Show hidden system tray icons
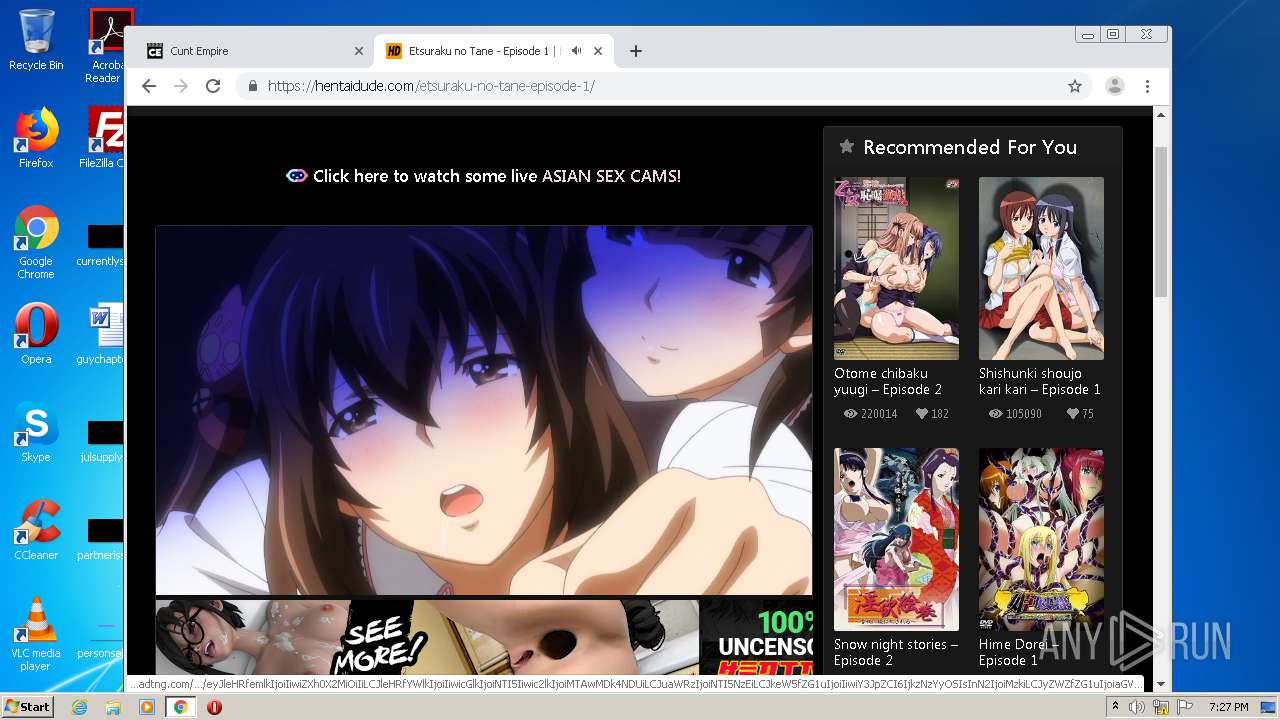This screenshot has width=1280, height=720. point(1115,707)
